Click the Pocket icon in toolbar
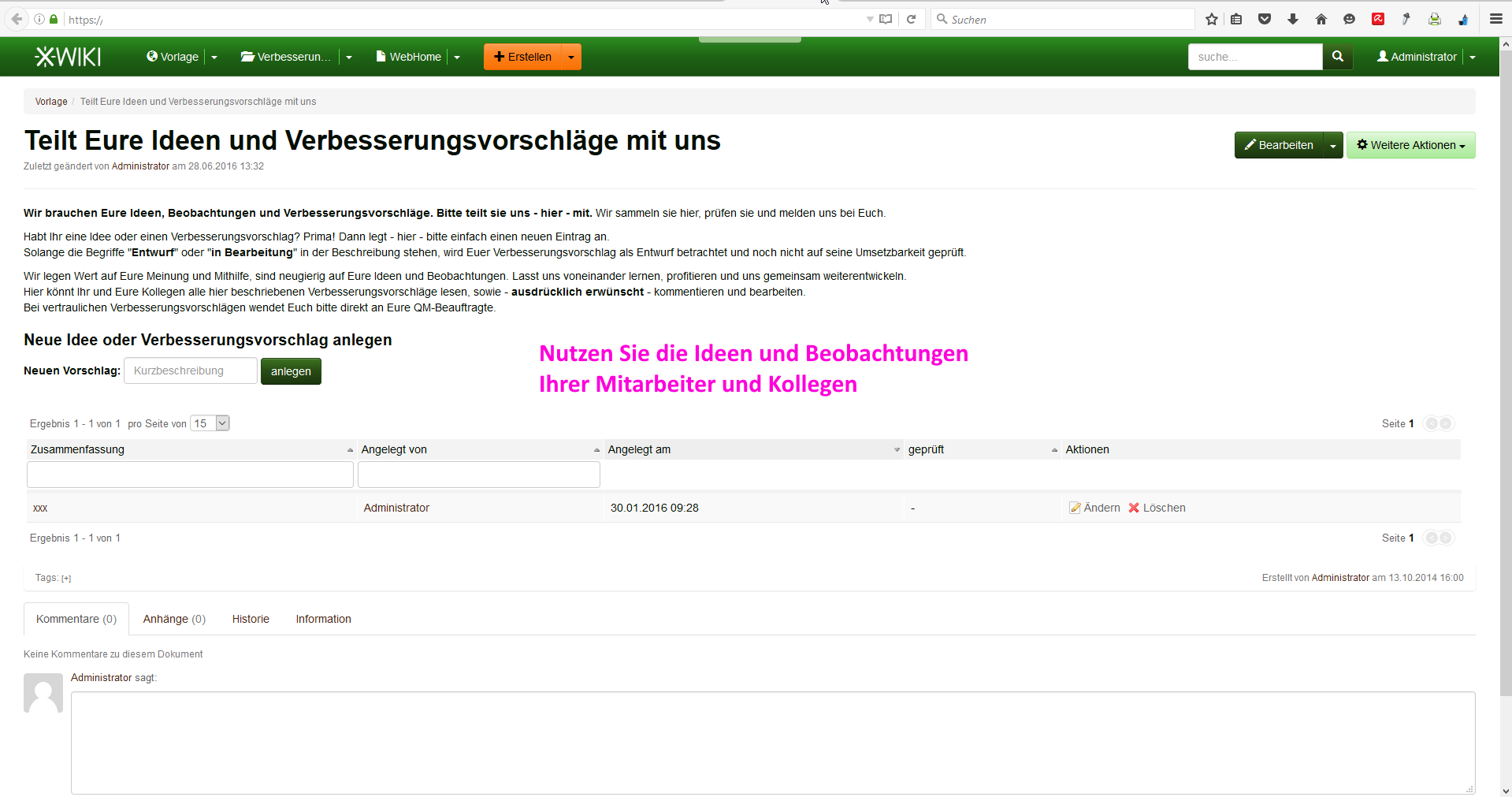1512x797 pixels. coord(1265,20)
